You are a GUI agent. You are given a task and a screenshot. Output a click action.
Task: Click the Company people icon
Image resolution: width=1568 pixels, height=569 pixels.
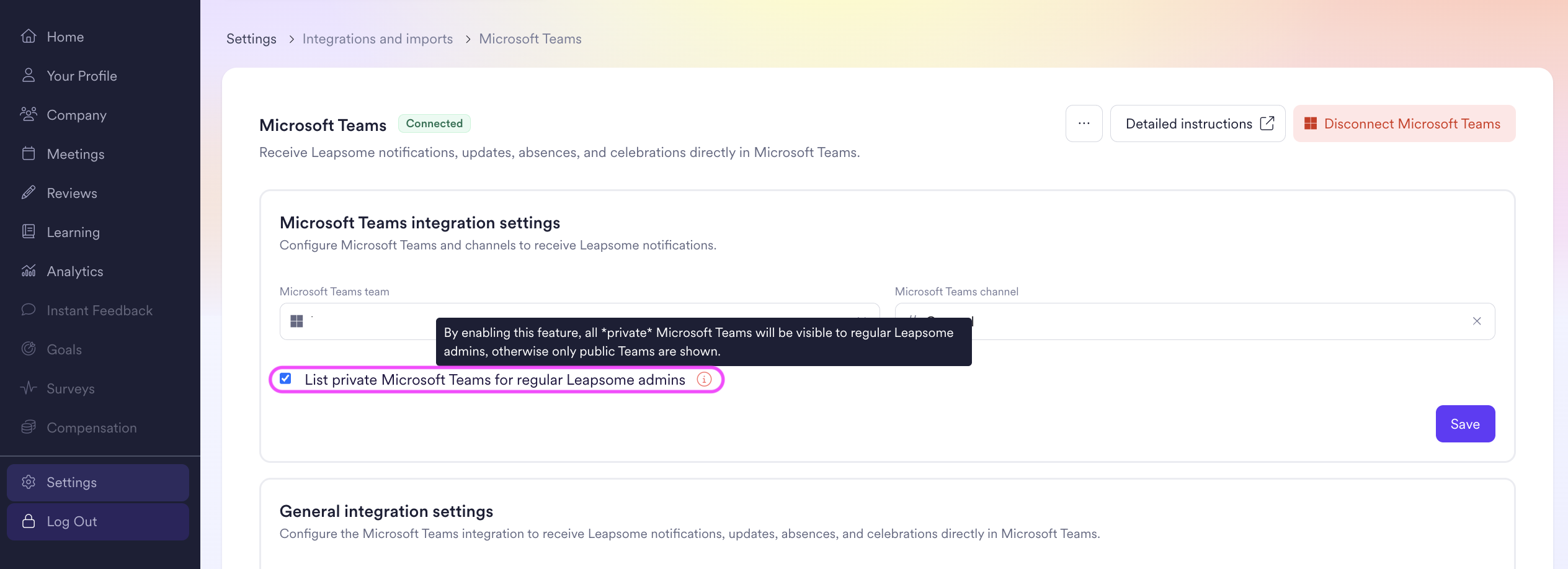coord(29,115)
